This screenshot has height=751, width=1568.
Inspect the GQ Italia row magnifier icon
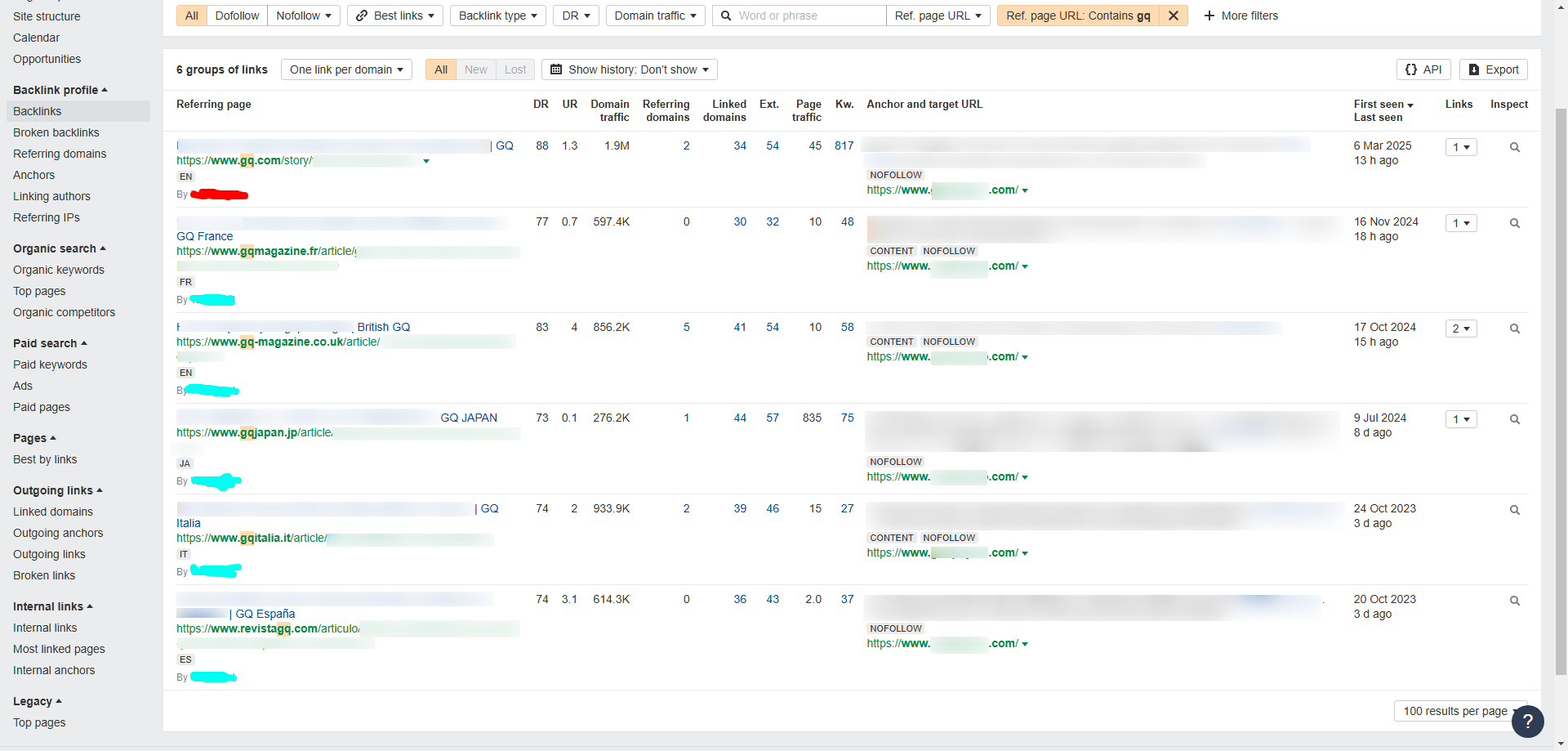1514,511
